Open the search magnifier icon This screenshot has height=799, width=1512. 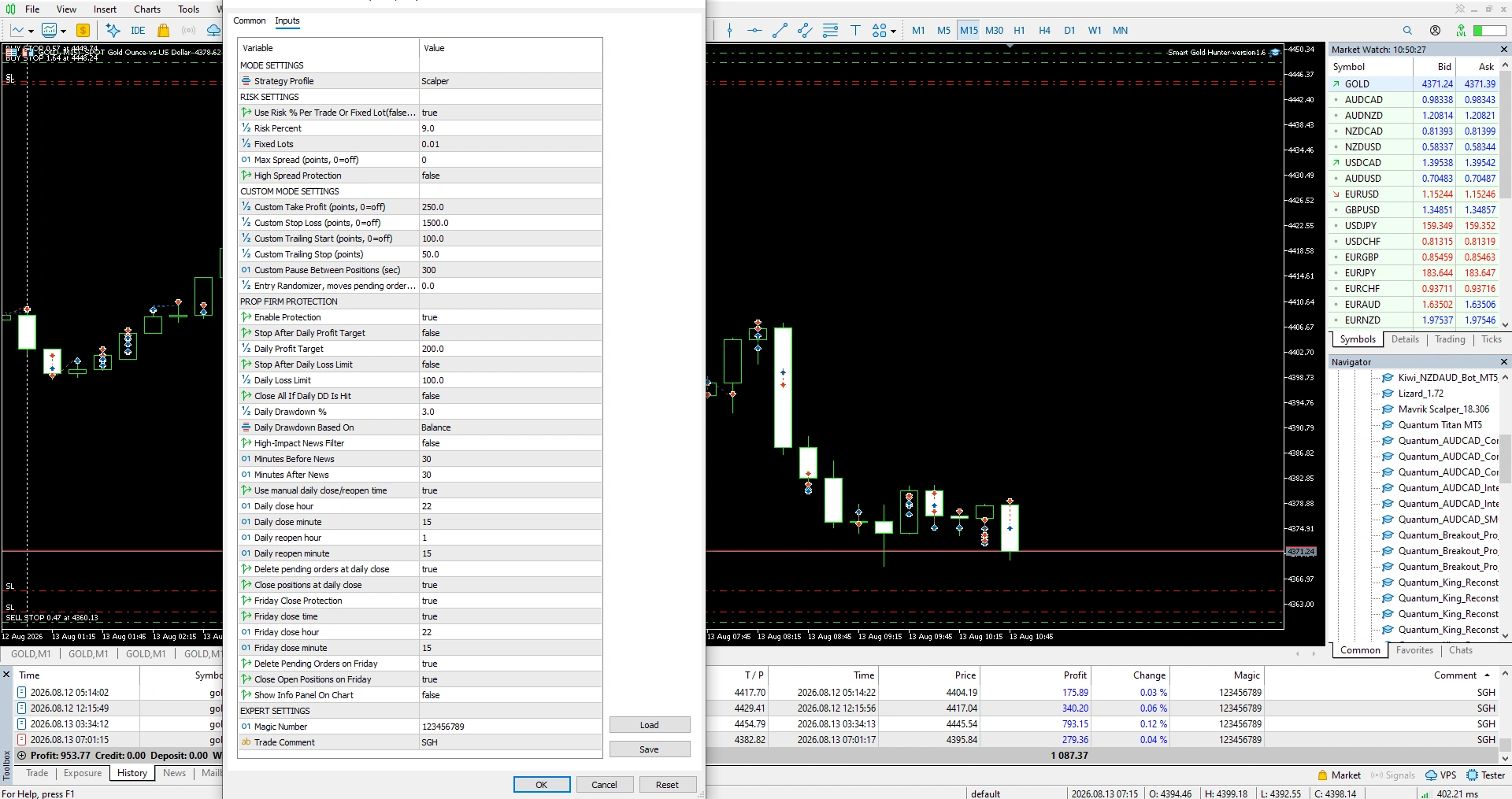(x=1407, y=31)
